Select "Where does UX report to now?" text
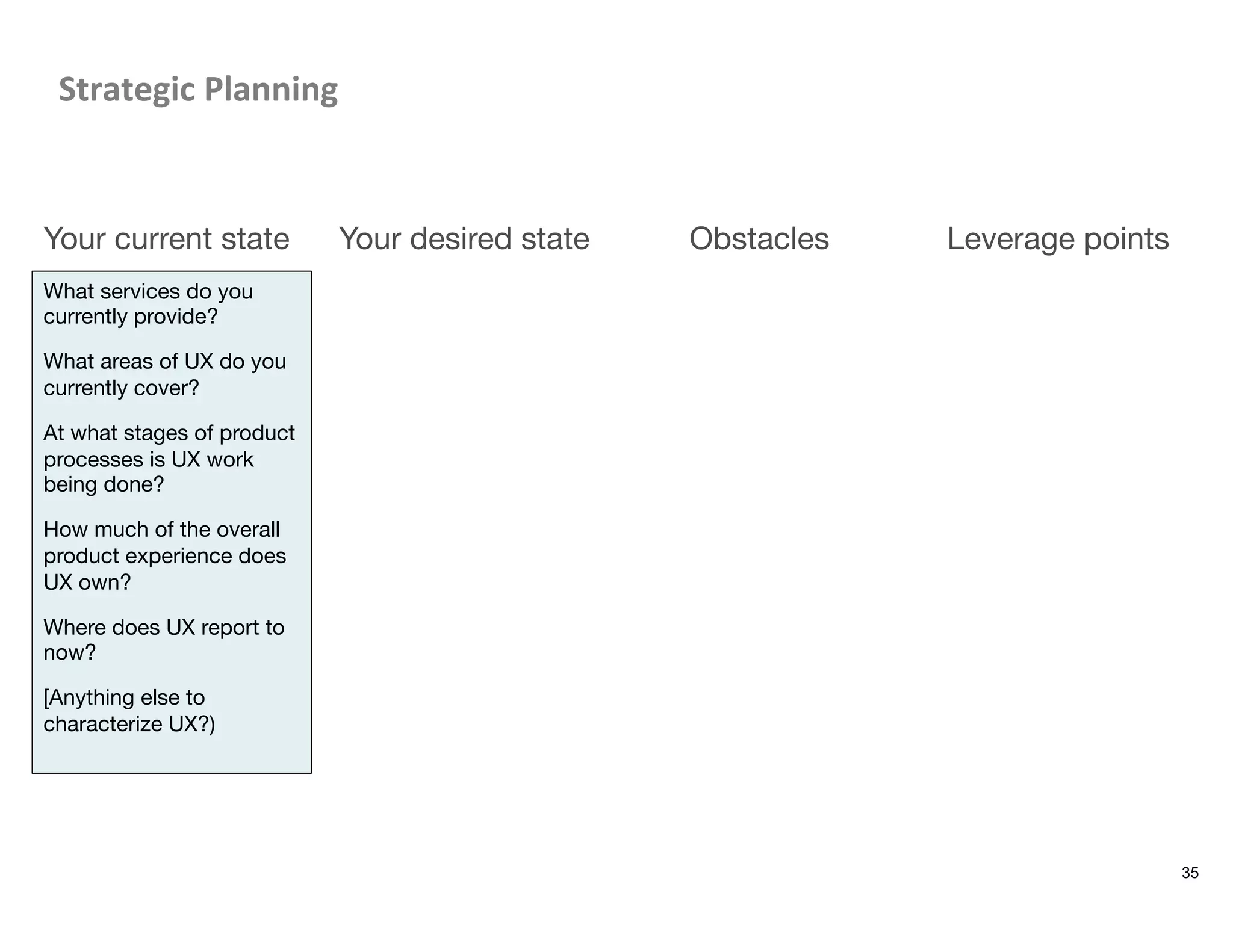The width and height of the screenshot is (1233, 952). tap(163, 640)
